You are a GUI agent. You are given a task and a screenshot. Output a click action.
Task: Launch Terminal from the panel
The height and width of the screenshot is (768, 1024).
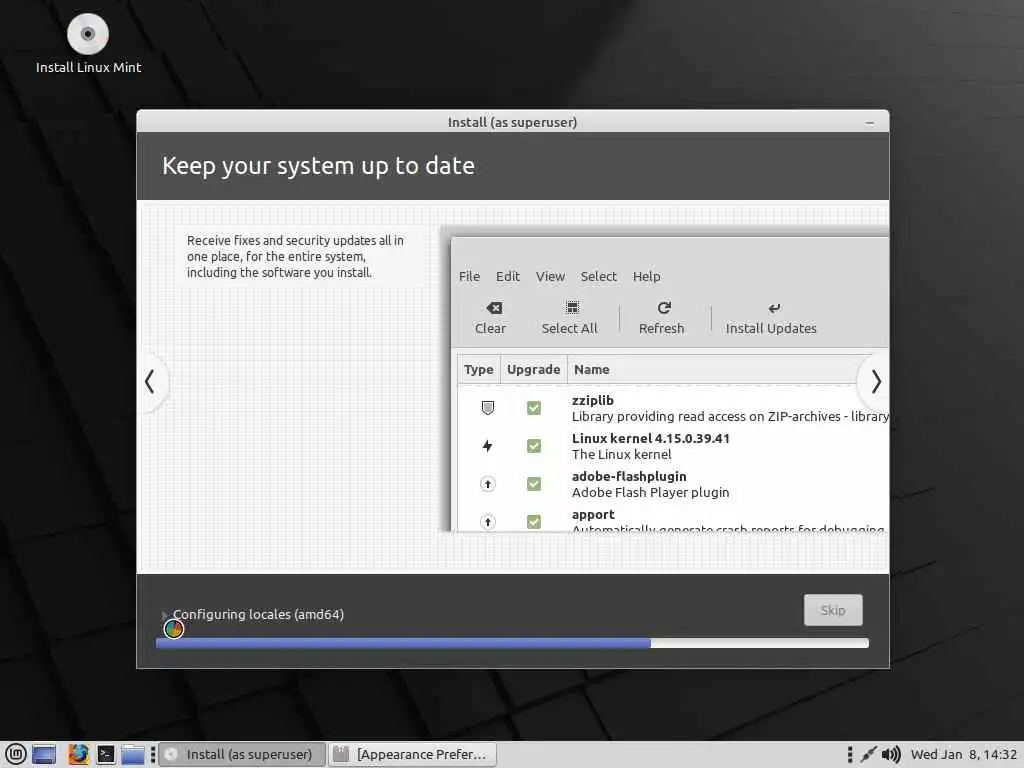pyautogui.click(x=106, y=754)
